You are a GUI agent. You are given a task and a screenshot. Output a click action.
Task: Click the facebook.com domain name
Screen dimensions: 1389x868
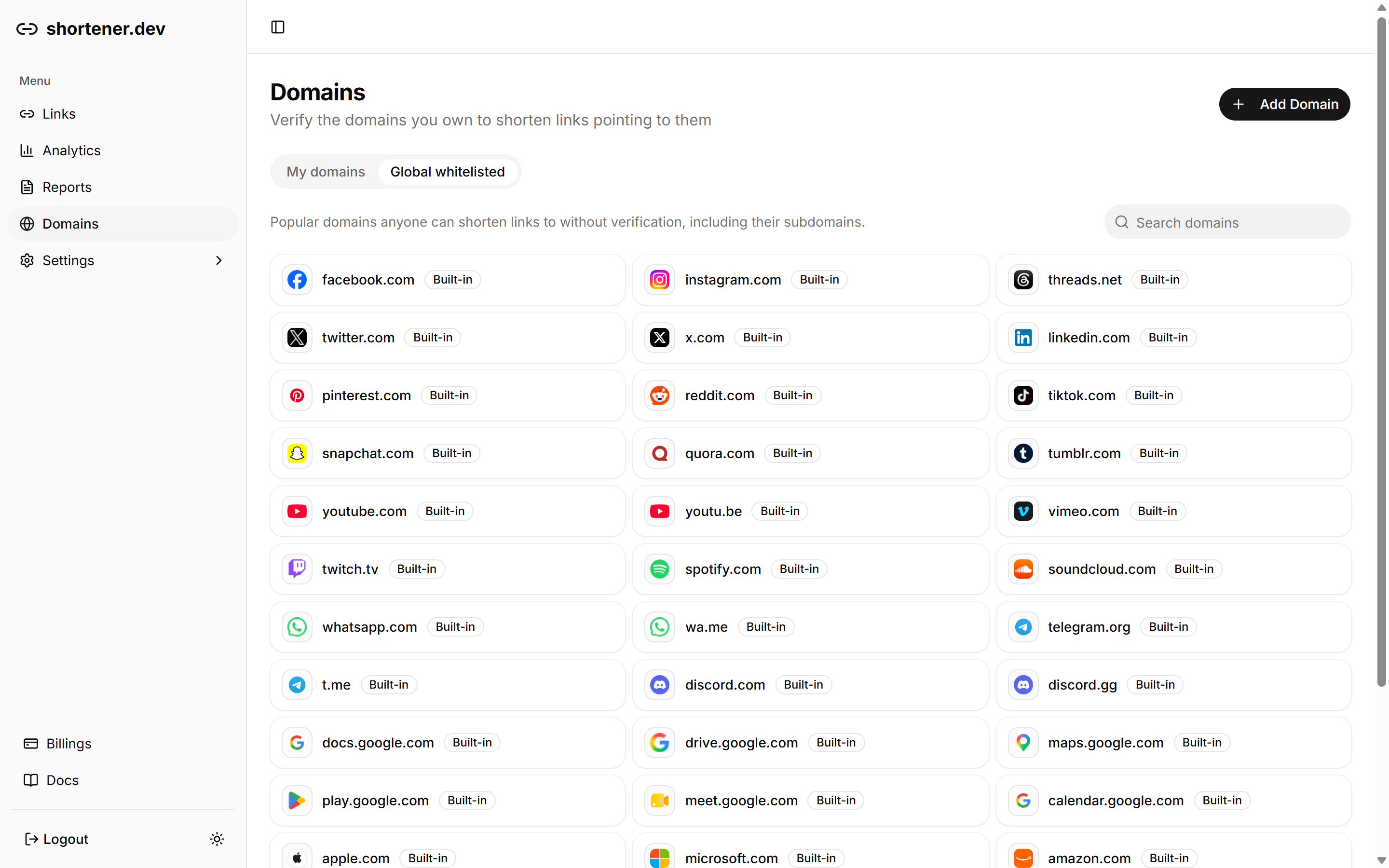point(368,280)
